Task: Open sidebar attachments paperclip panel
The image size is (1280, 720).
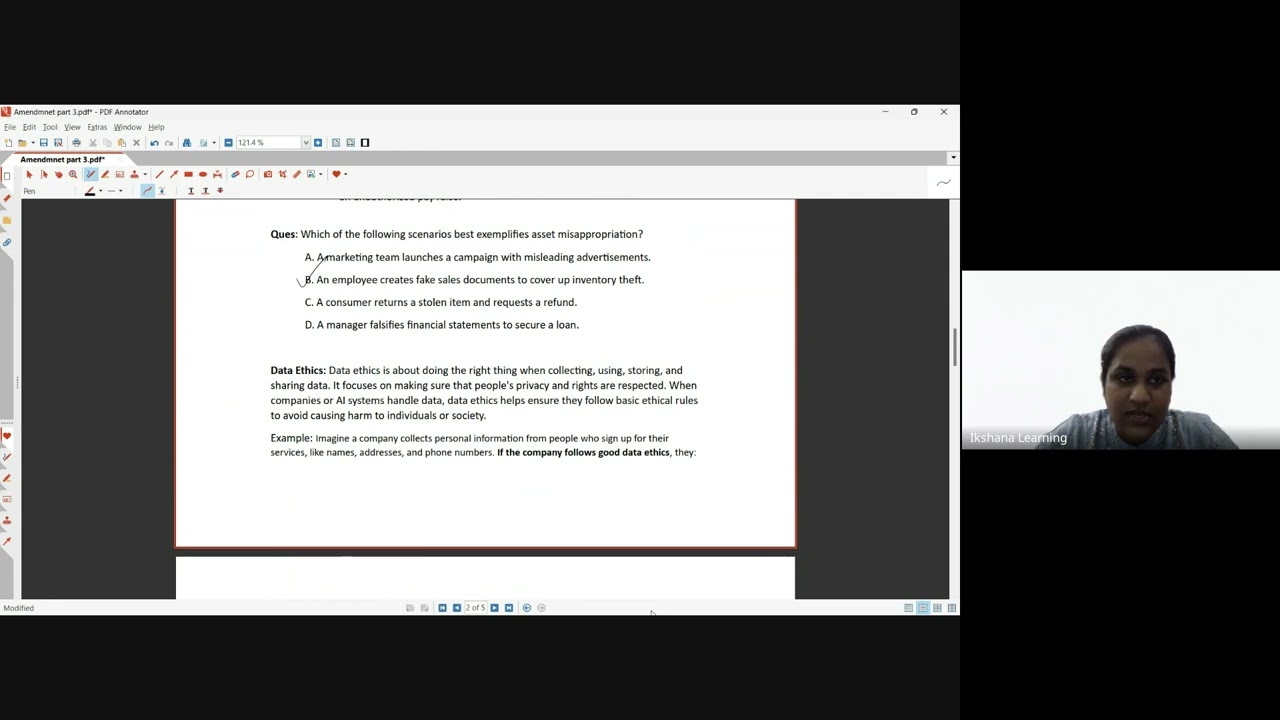Action: pyautogui.click(x=6, y=242)
